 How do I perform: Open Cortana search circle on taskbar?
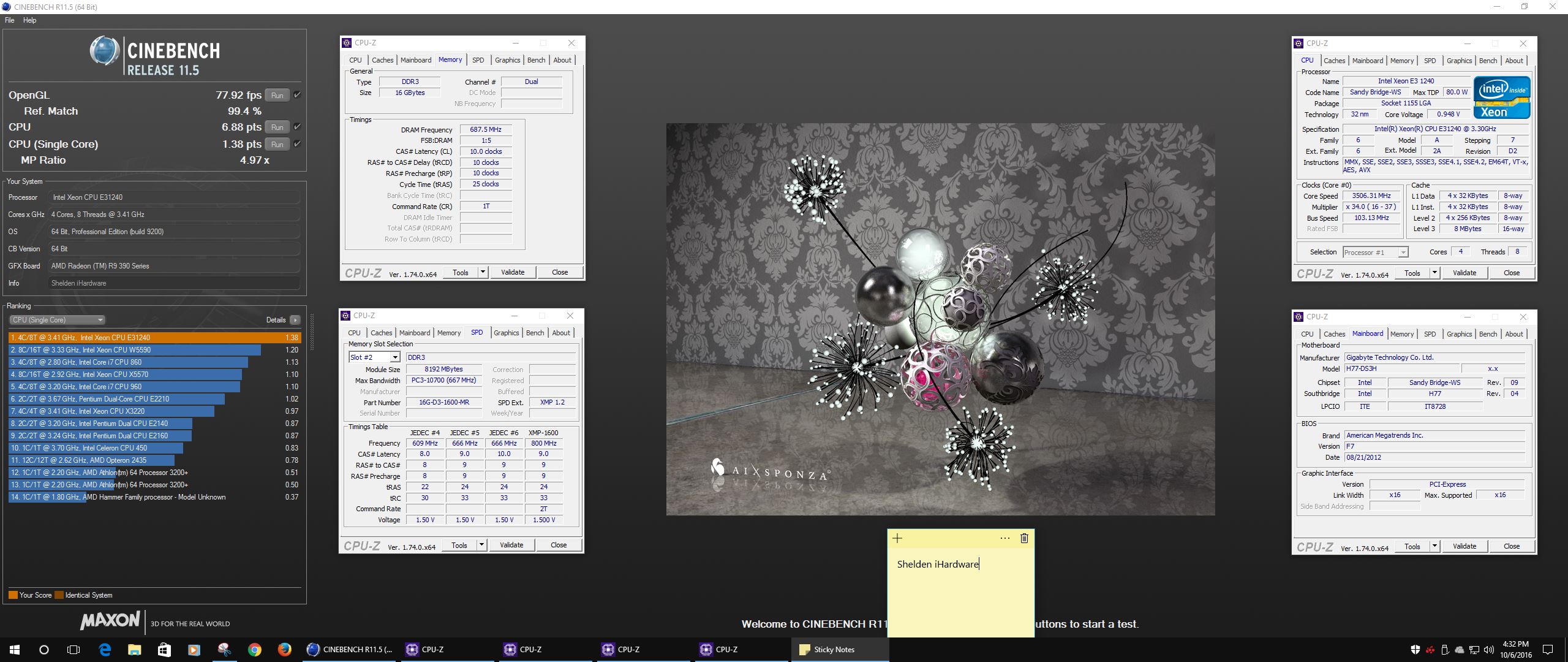(44, 650)
